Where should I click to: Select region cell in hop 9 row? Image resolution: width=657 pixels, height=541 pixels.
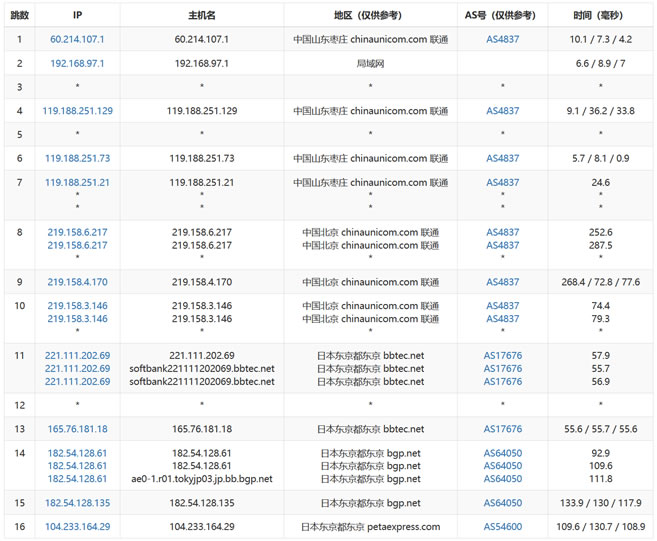pyautogui.click(x=370, y=282)
